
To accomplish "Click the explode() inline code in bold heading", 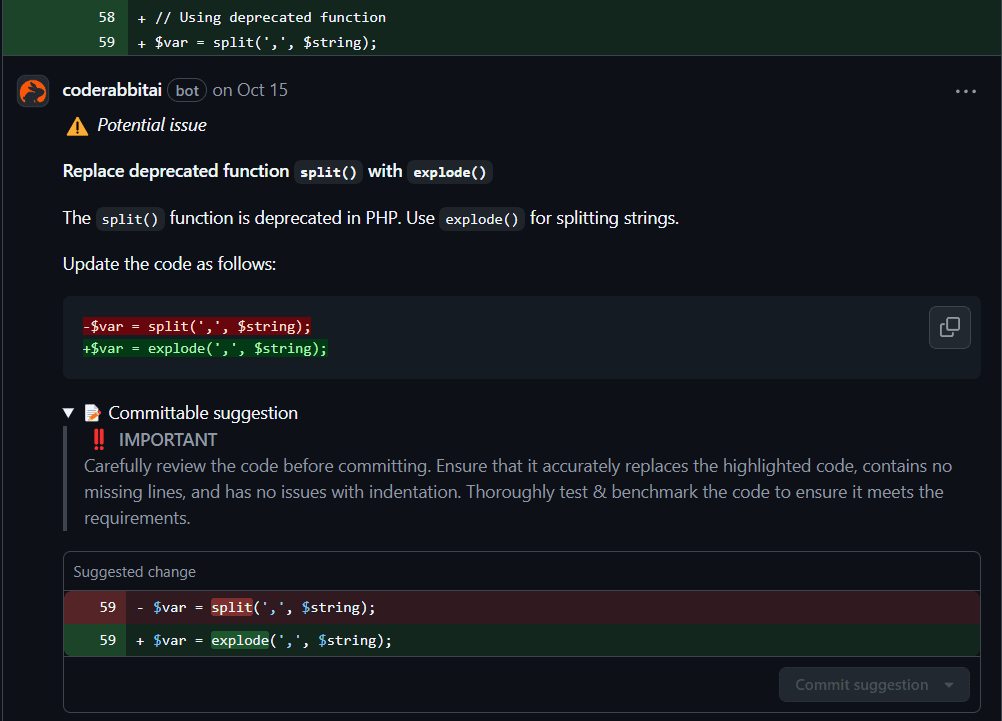I will pyautogui.click(x=450, y=172).
